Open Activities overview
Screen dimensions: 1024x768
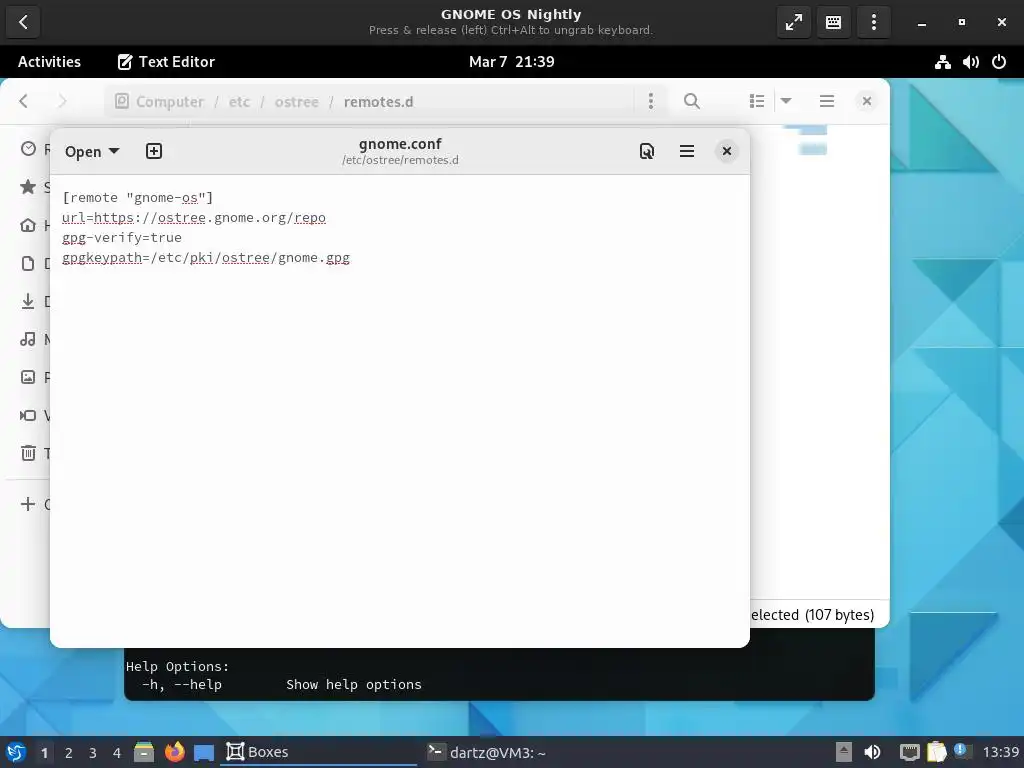(x=49, y=61)
